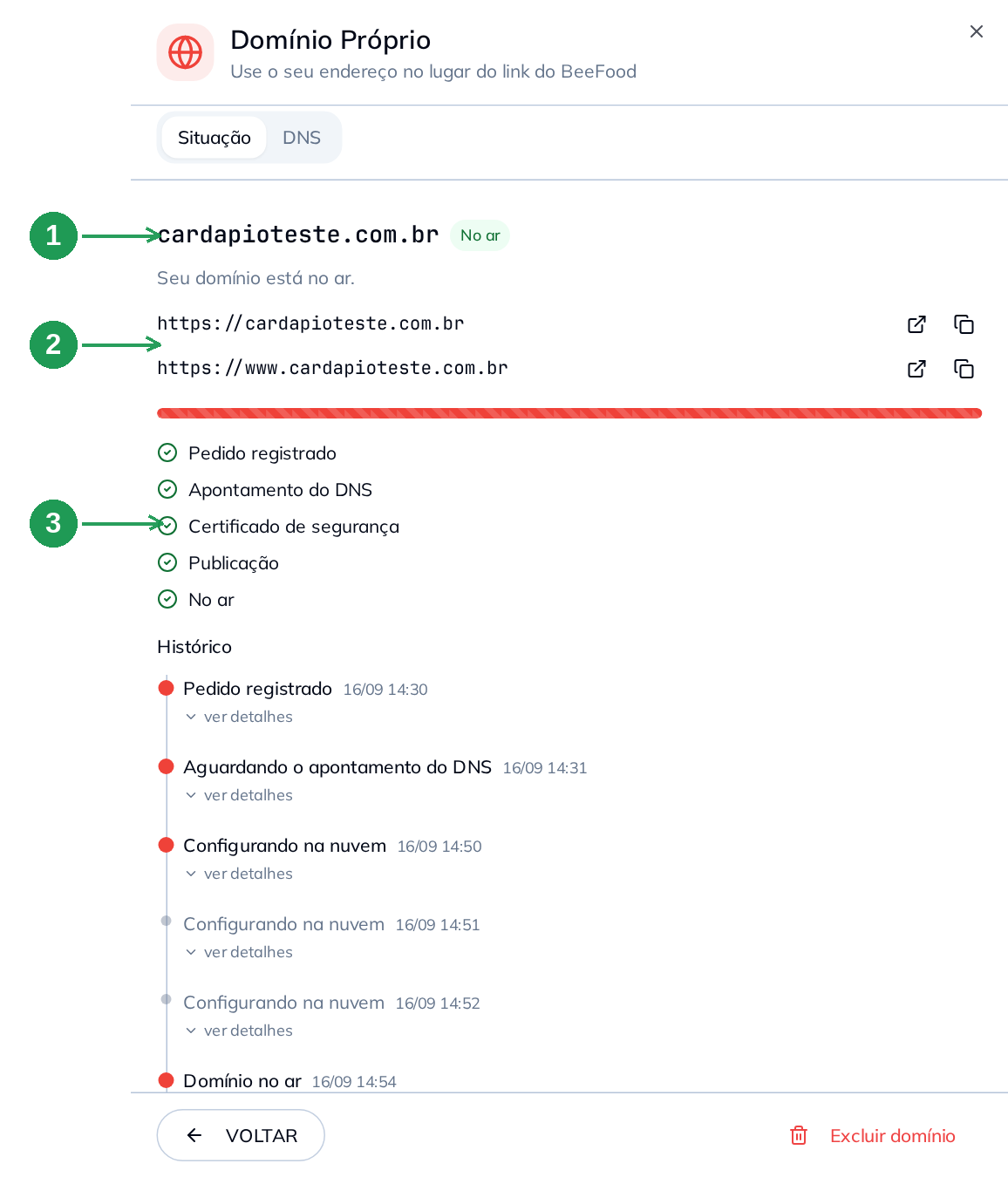Click the https://www.cardapioteste.com.br URL text
Image resolution: width=1008 pixels, height=1177 pixels.
(x=332, y=368)
